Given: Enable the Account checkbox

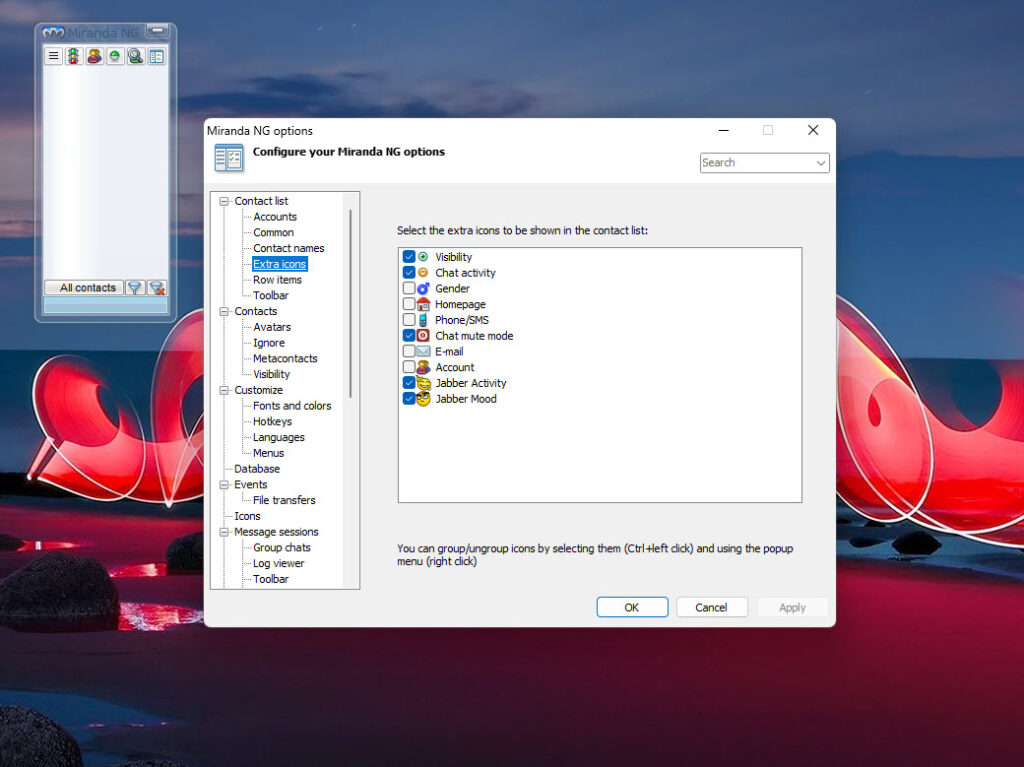Looking at the screenshot, I should click(409, 367).
